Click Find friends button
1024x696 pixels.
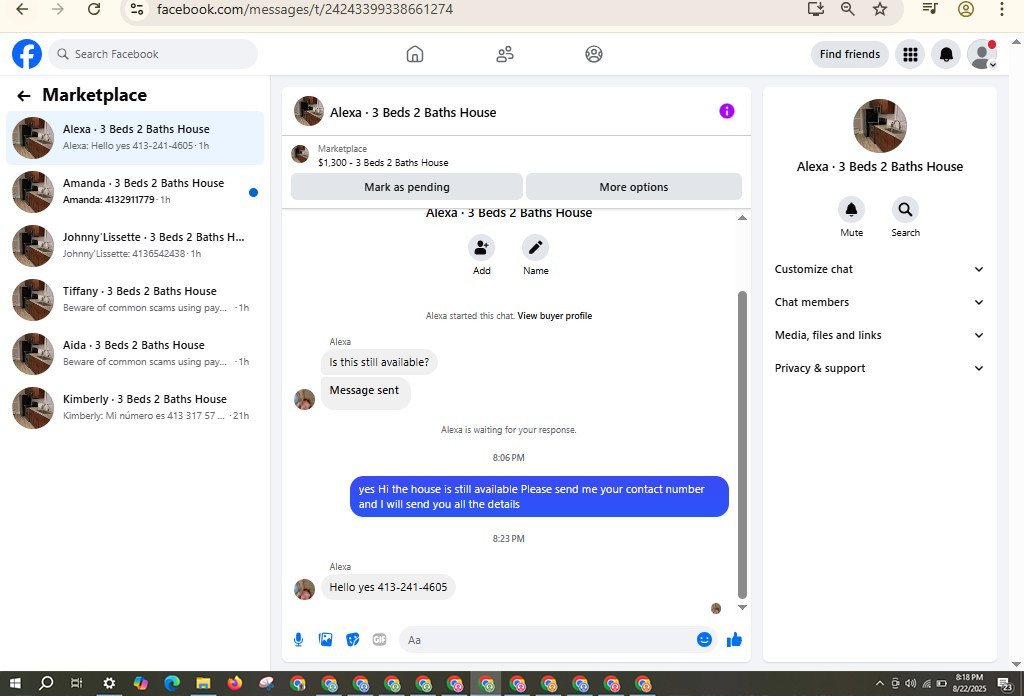click(x=850, y=54)
